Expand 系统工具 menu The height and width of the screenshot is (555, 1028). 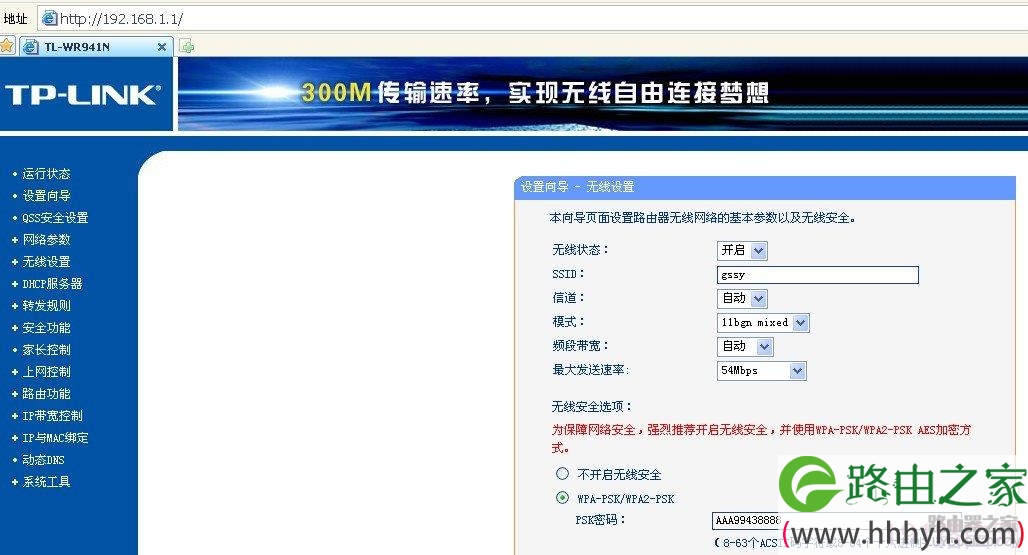pos(46,482)
